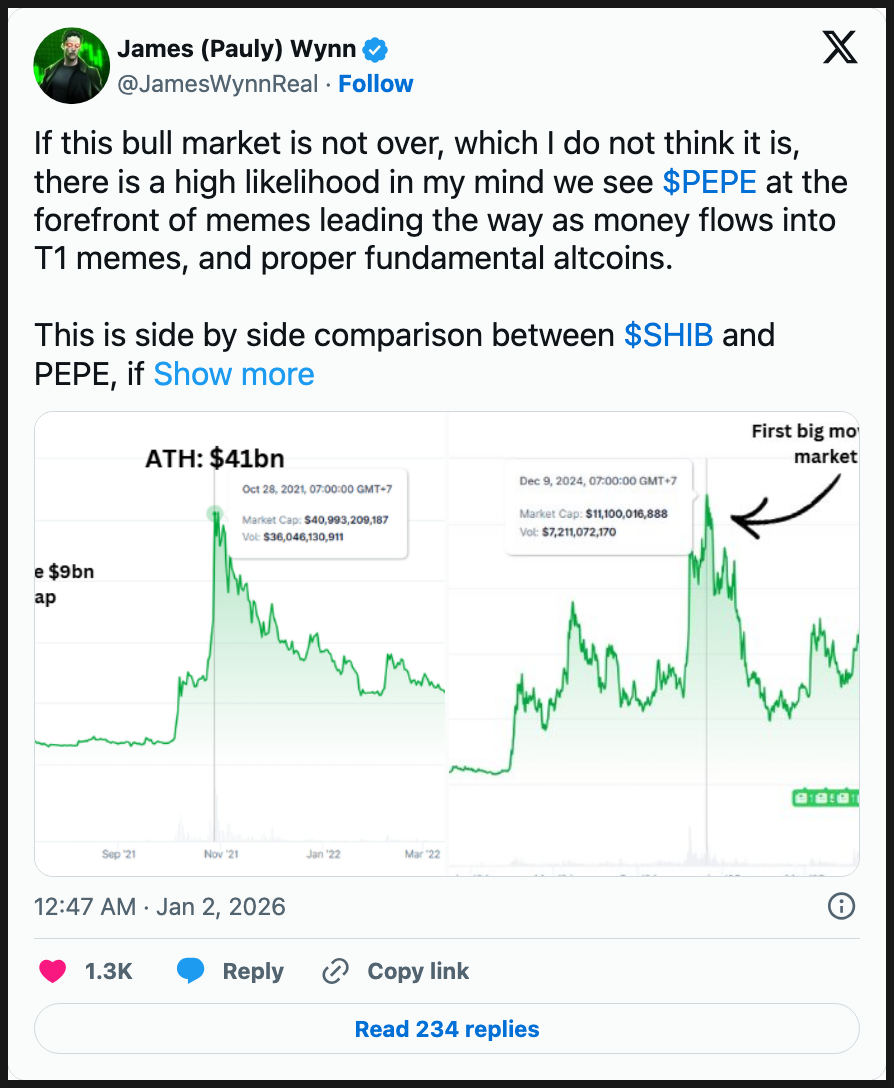This screenshot has height=1088, width=894.
Task: Open James Wynn's profile avatar
Action: tap(71, 66)
